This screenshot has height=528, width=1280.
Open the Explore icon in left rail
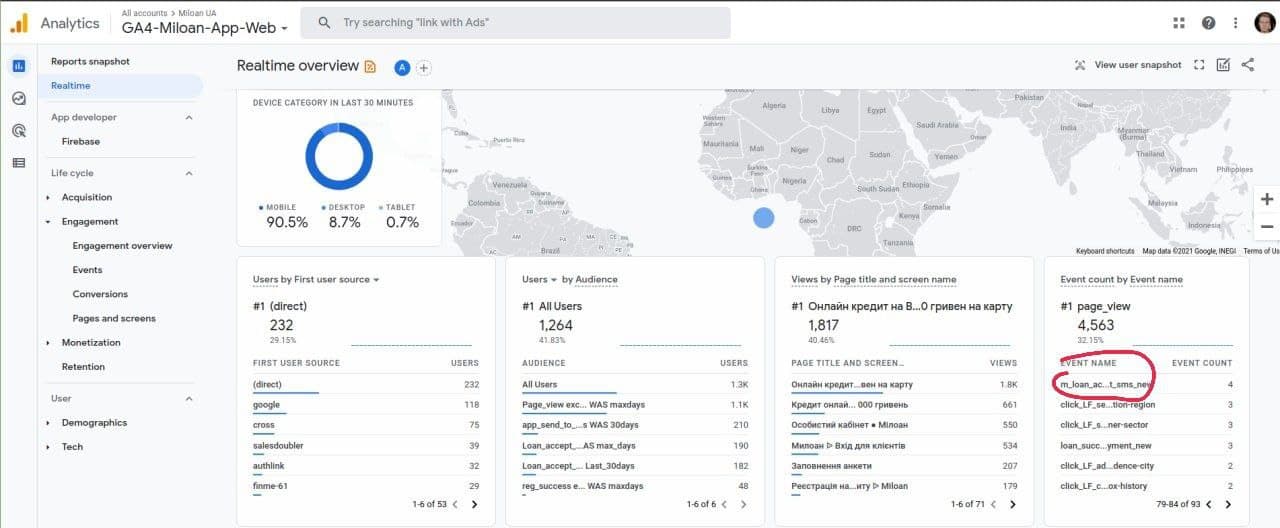[x=18, y=98]
